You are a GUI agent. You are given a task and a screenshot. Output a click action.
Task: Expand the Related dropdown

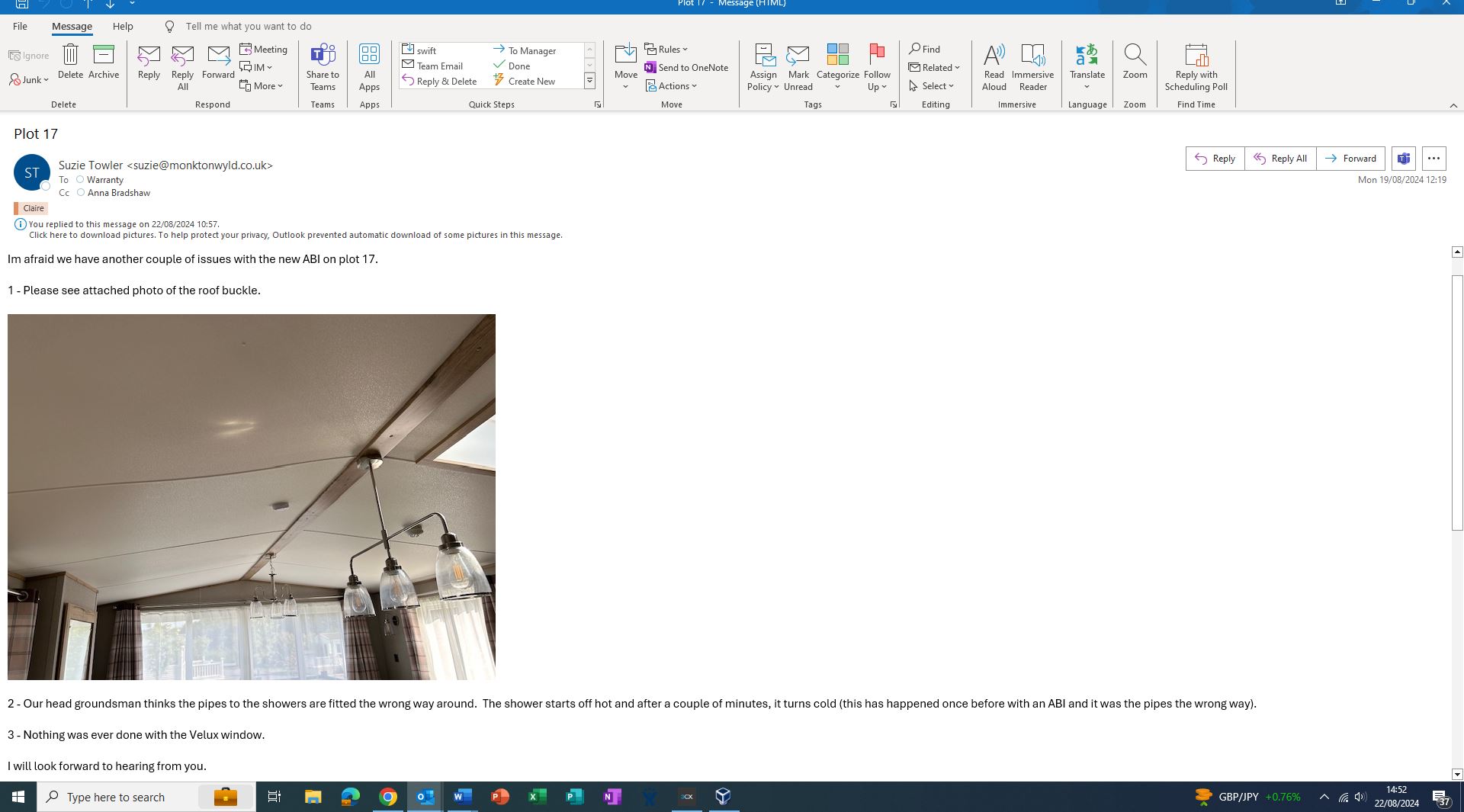pos(934,68)
